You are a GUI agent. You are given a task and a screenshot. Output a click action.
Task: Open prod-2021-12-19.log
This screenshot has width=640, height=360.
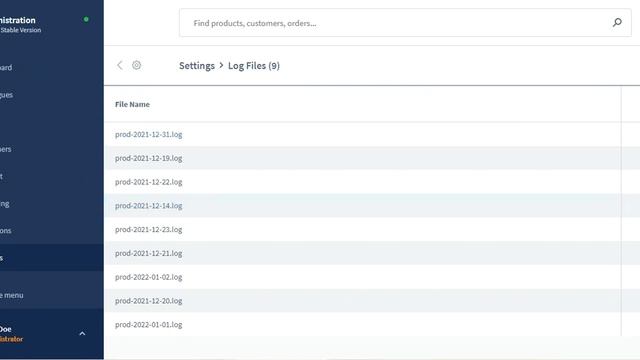click(x=149, y=158)
